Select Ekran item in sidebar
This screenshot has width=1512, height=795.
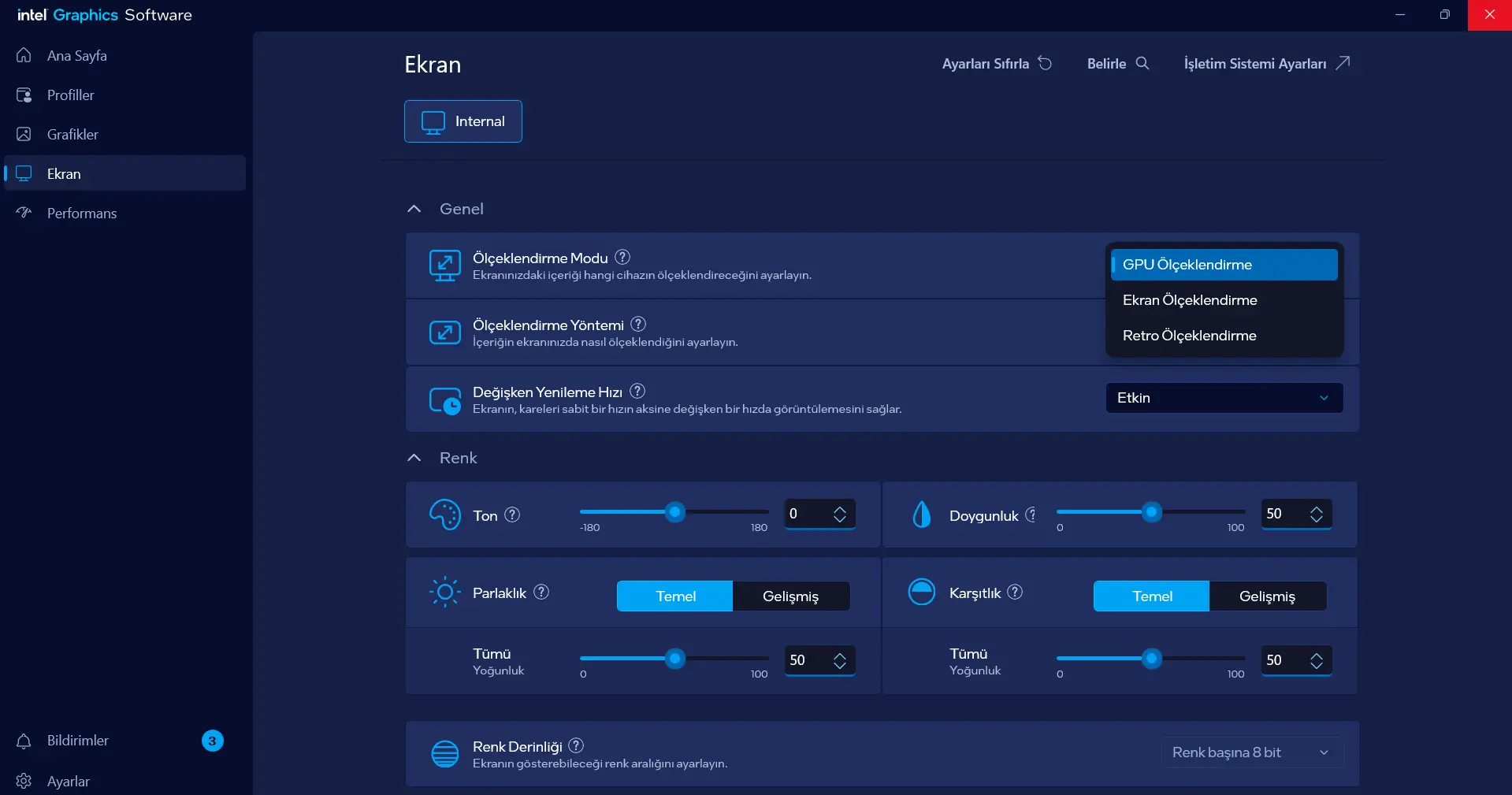click(126, 173)
